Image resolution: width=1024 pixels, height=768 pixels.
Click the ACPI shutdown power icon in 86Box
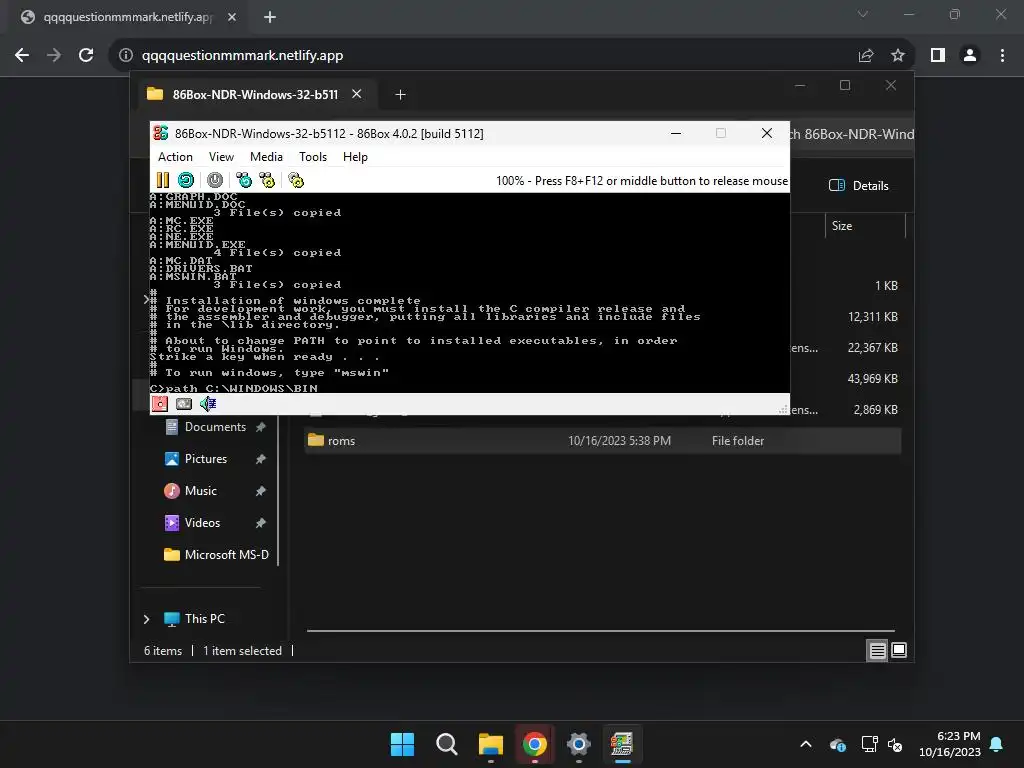click(x=215, y=180)
